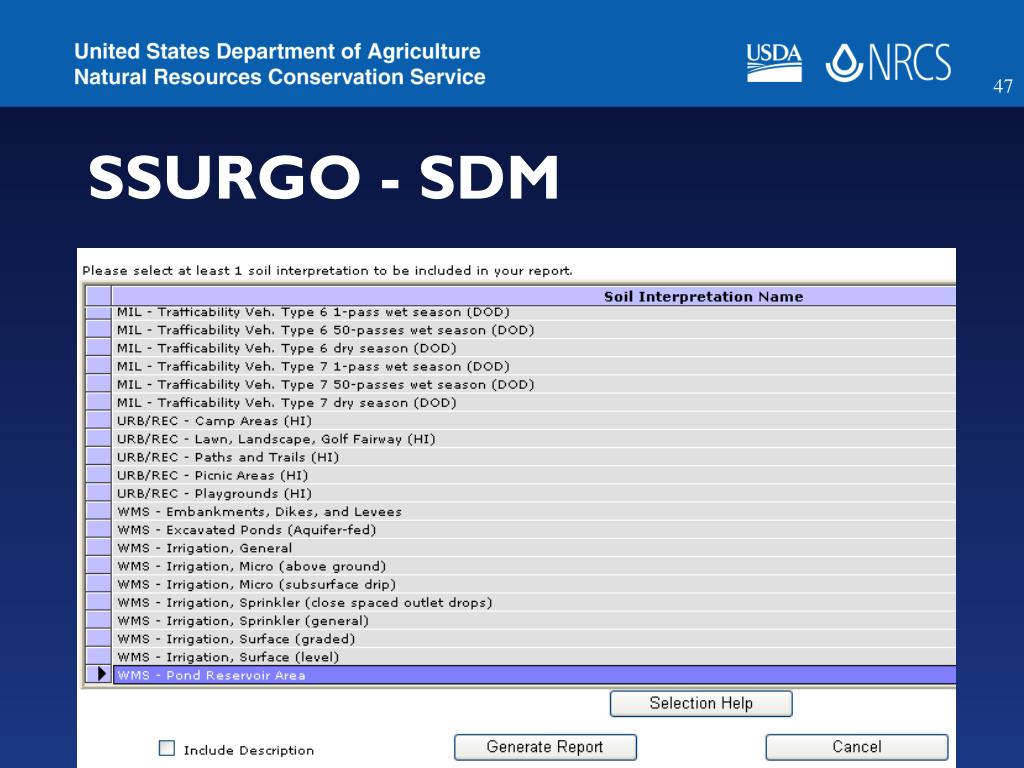Select URB/REC - Camp Areas (HI)
Screen dimensions: 1024x768
click(534, 421)
